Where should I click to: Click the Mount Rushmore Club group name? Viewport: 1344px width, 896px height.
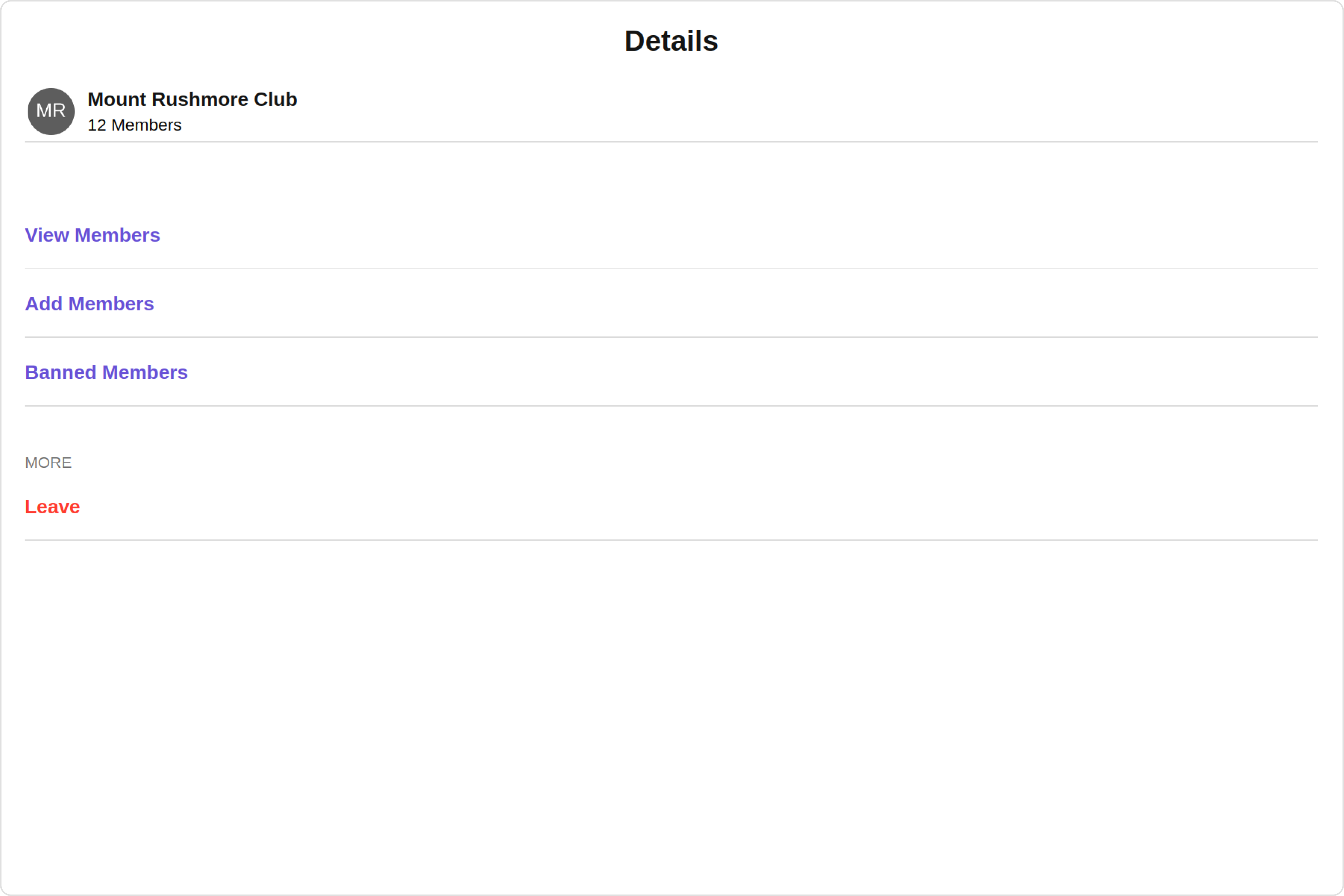pyautogui.click(x=192, y=99)
